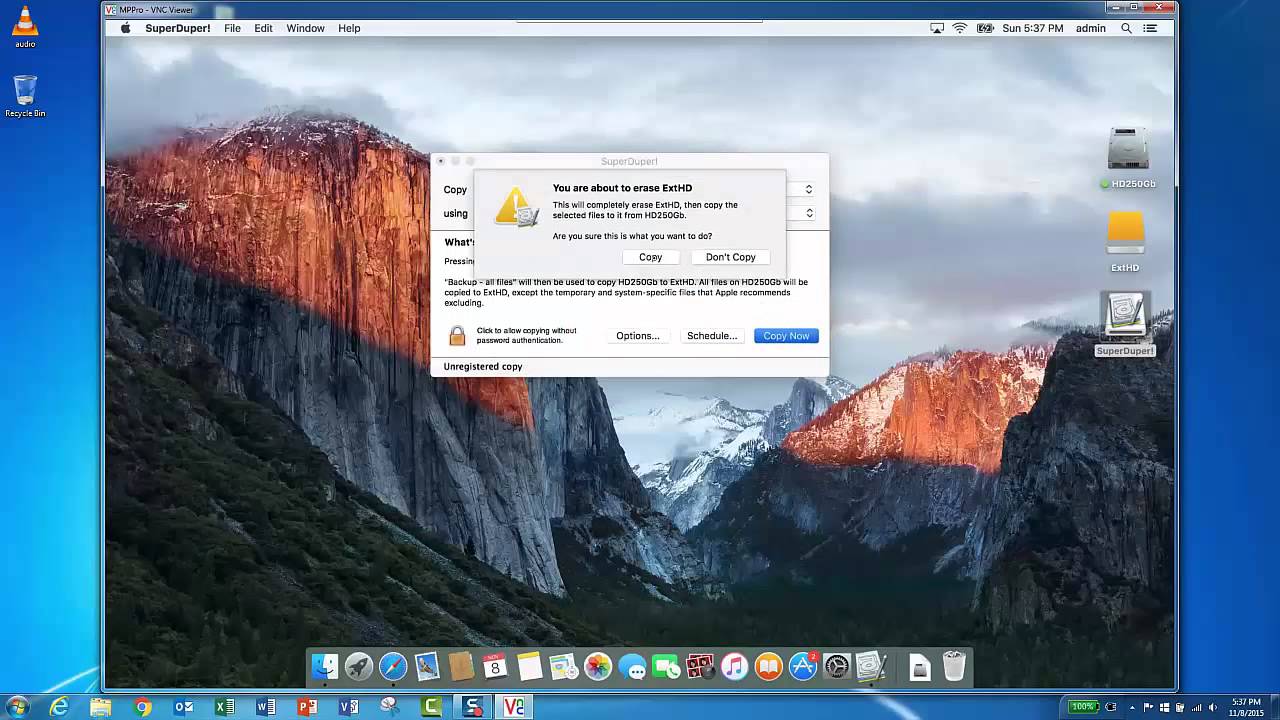The width and height of the screenshot is (1280, 720).
Task: Open the Edit menu
Action: click(263, 28)
